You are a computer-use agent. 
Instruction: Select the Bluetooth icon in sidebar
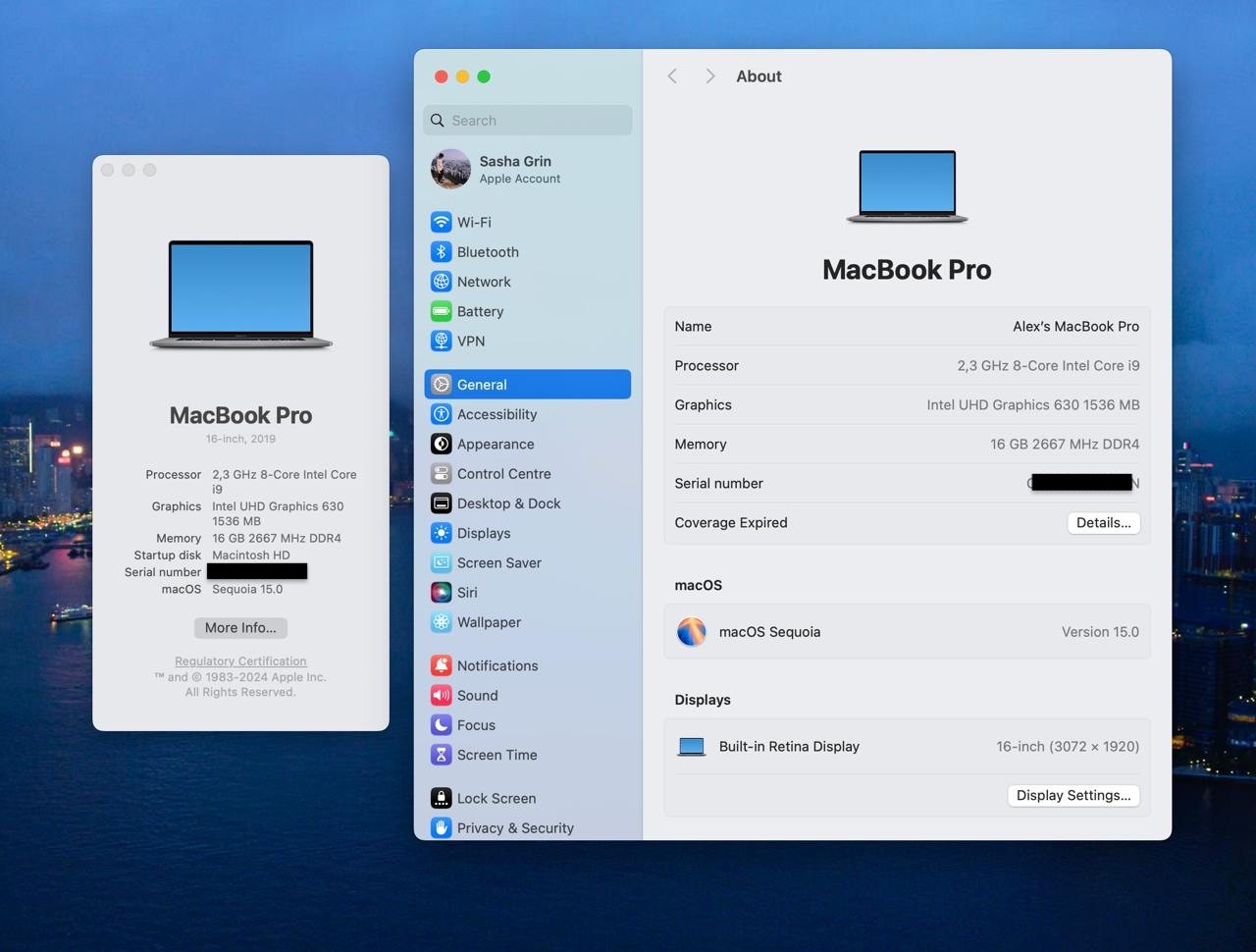click(442, 251)
